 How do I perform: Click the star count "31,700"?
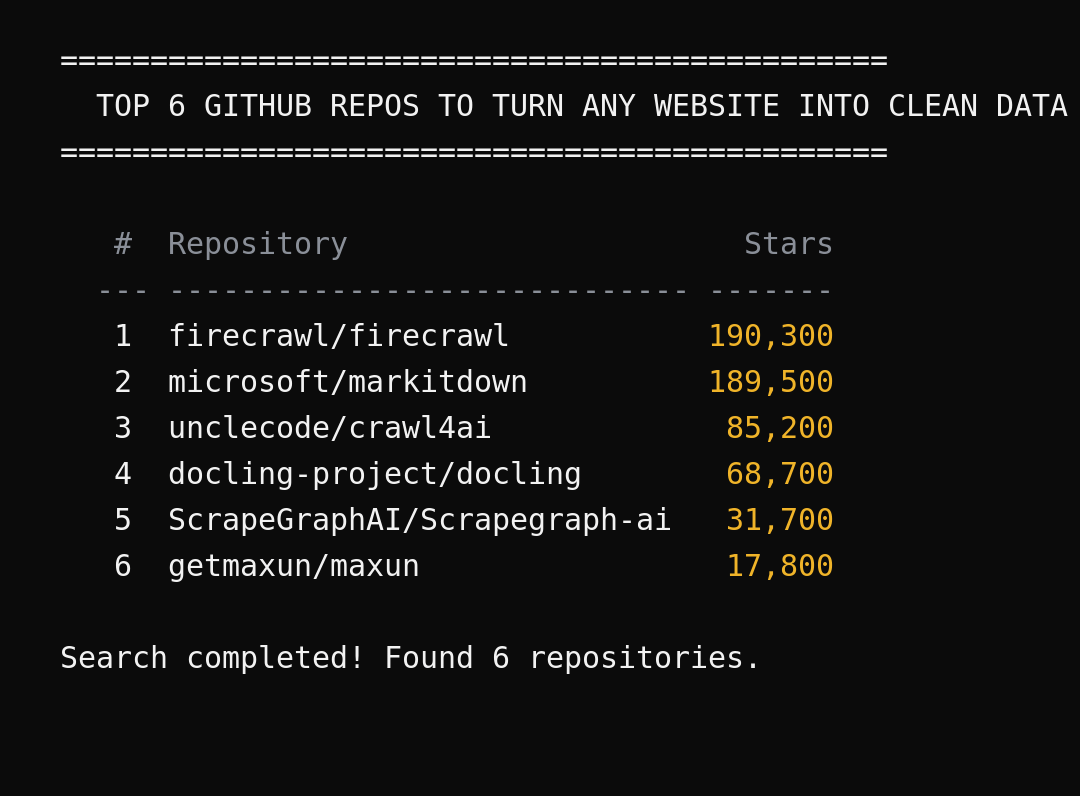pyautogui.click(x=780, y=520)
